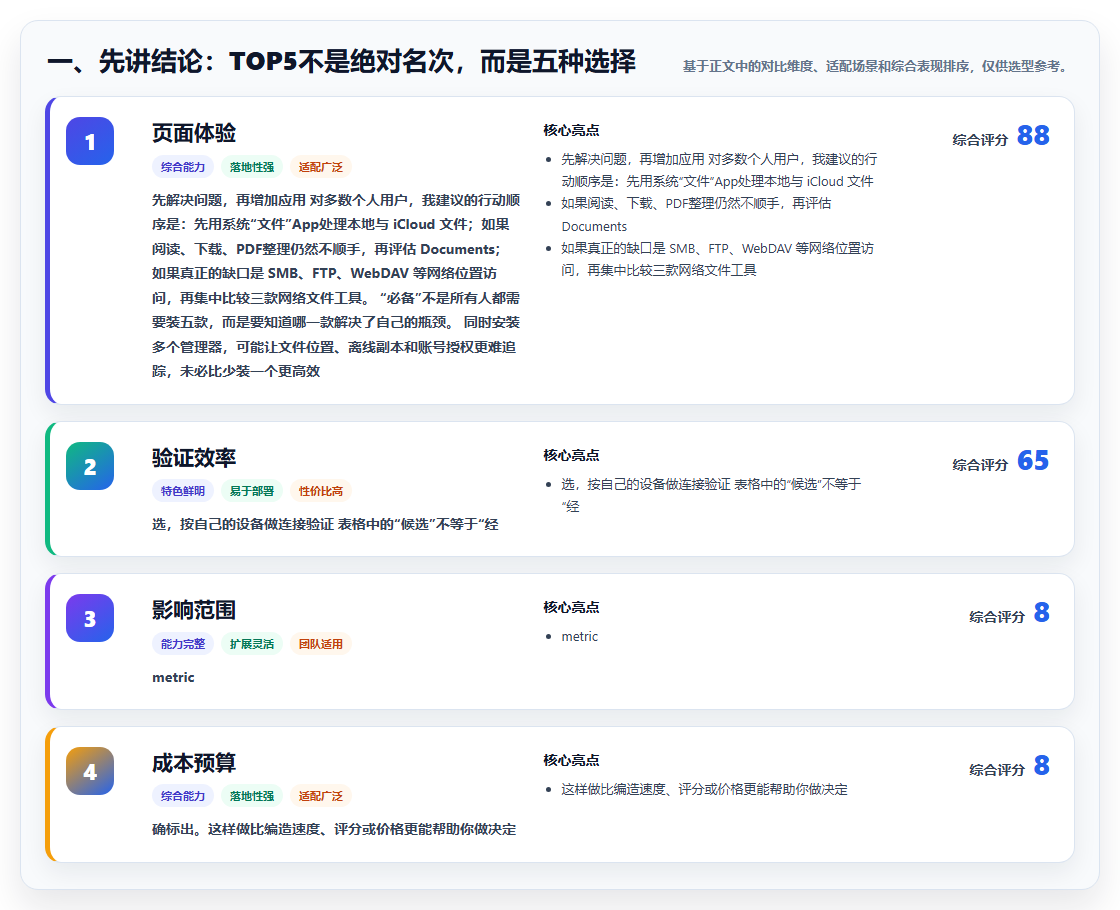Click 综合评分 label in the 成本预算 card
The image size is (1120, 910).
[x=997, y=770]
